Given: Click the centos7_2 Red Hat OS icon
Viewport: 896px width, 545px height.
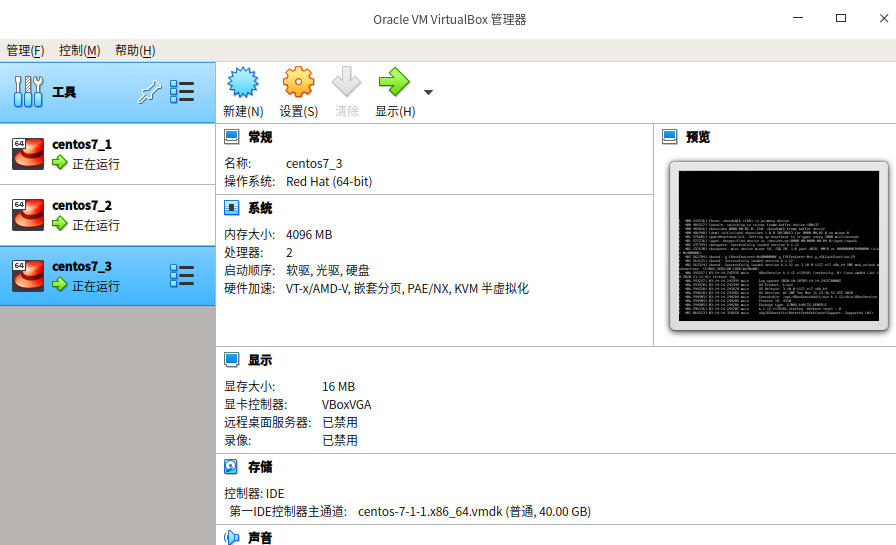Looking at the screenshot, I should point(28,215).
